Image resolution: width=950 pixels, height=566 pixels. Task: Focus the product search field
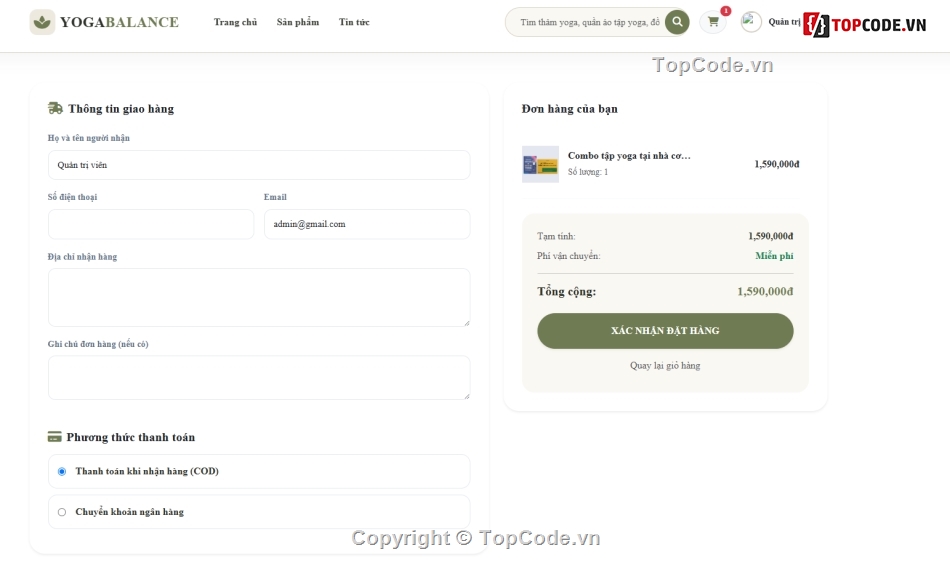(590, 22)
